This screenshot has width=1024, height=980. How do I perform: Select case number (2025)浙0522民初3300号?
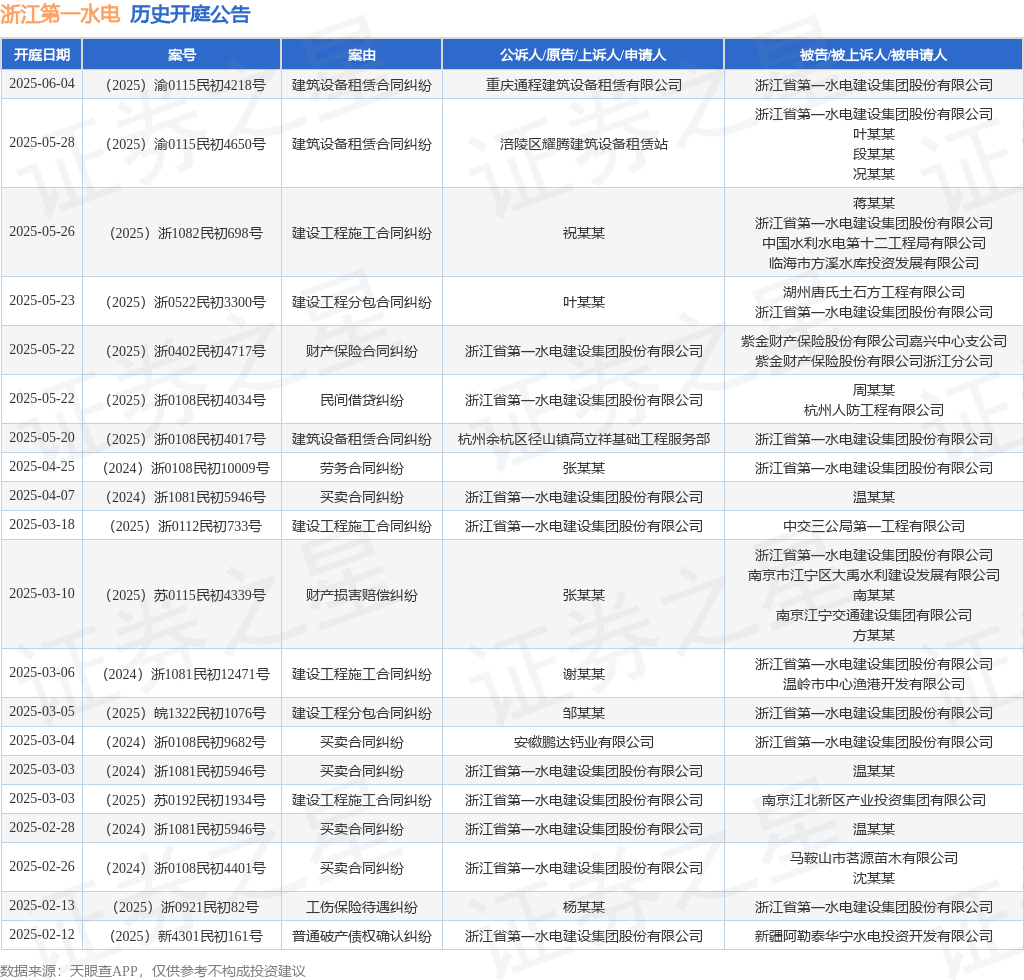(x=185, y=302)
